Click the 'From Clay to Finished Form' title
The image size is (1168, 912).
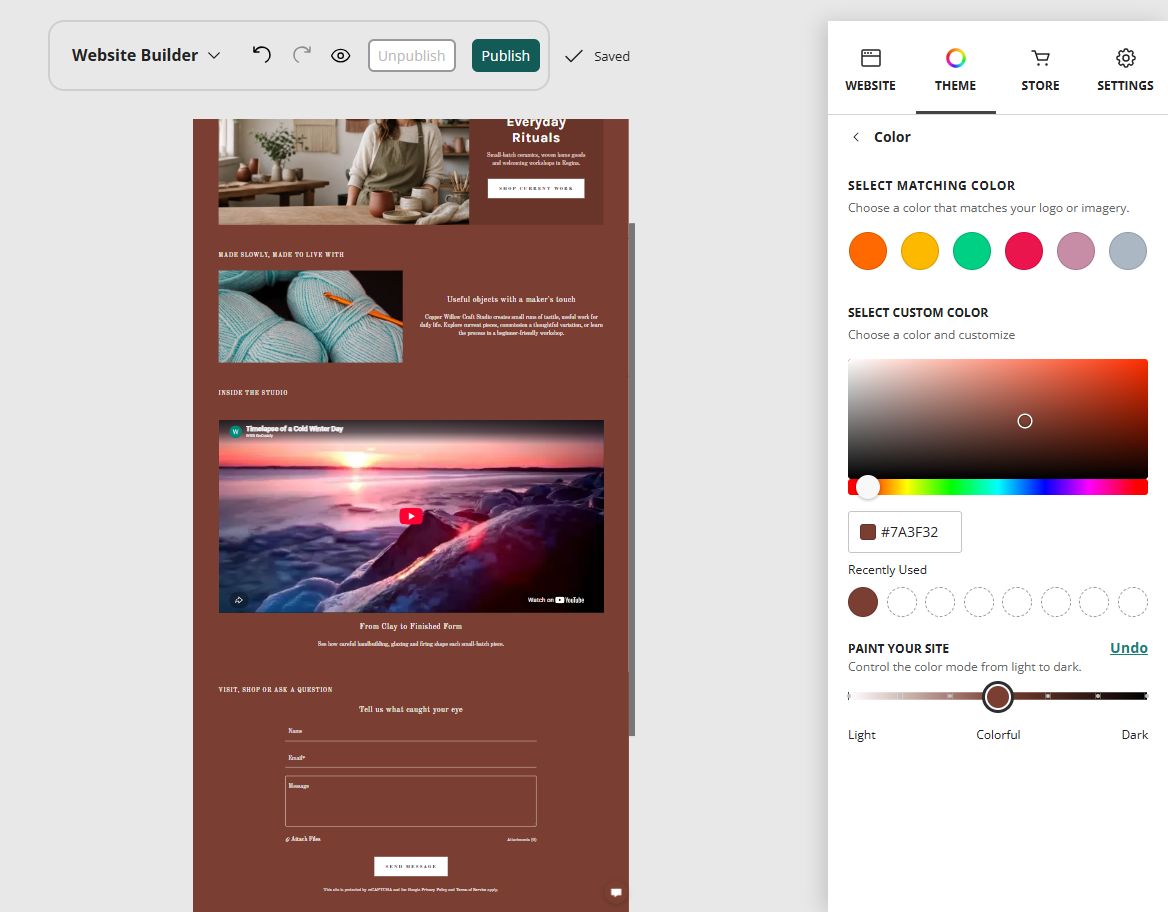410,626
